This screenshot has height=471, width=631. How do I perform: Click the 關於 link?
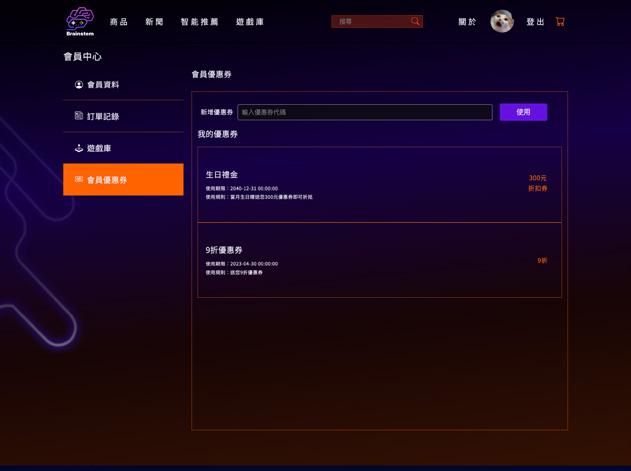click(x=467, y=22)
